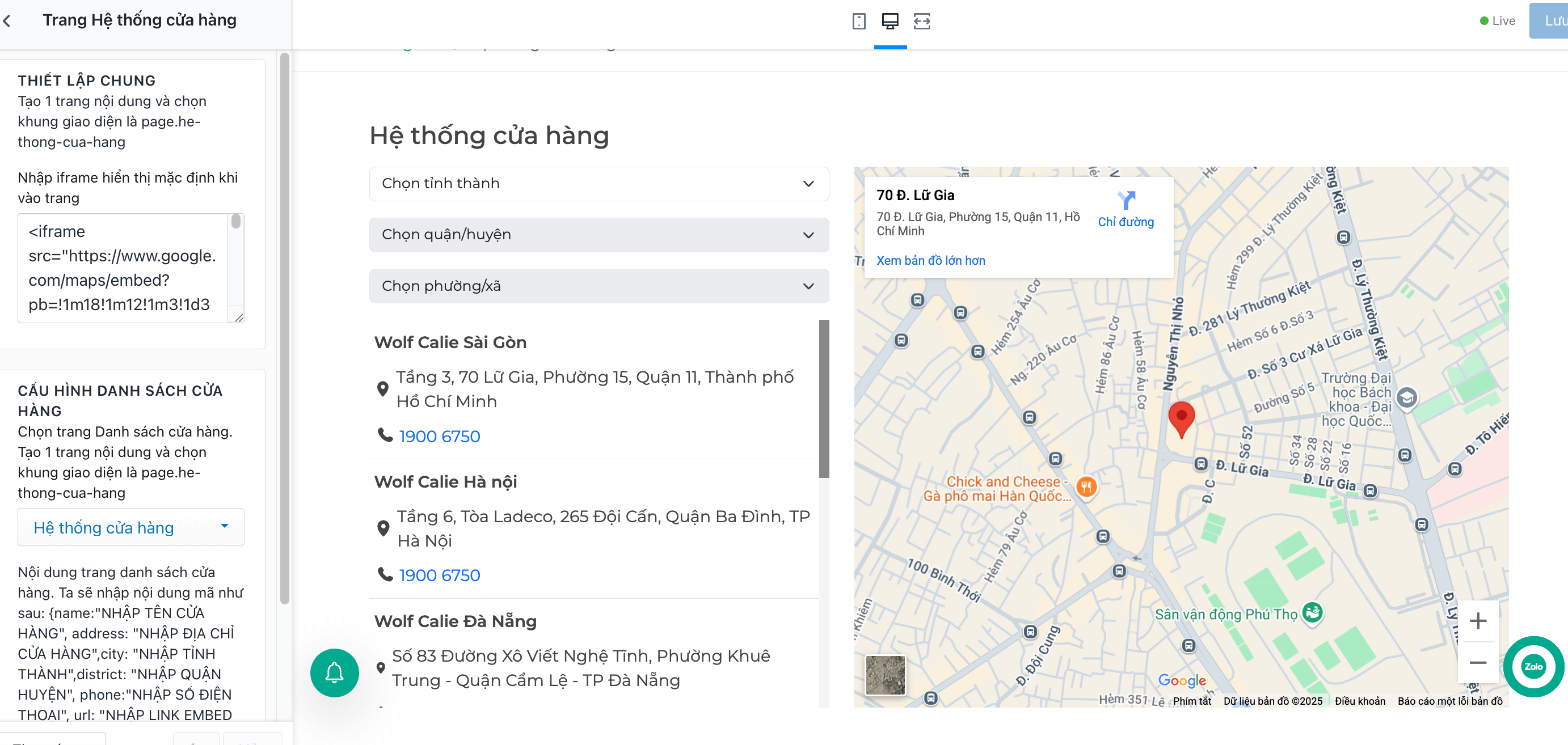
Task: Switch to full-width preview icon
Action: 921,22
